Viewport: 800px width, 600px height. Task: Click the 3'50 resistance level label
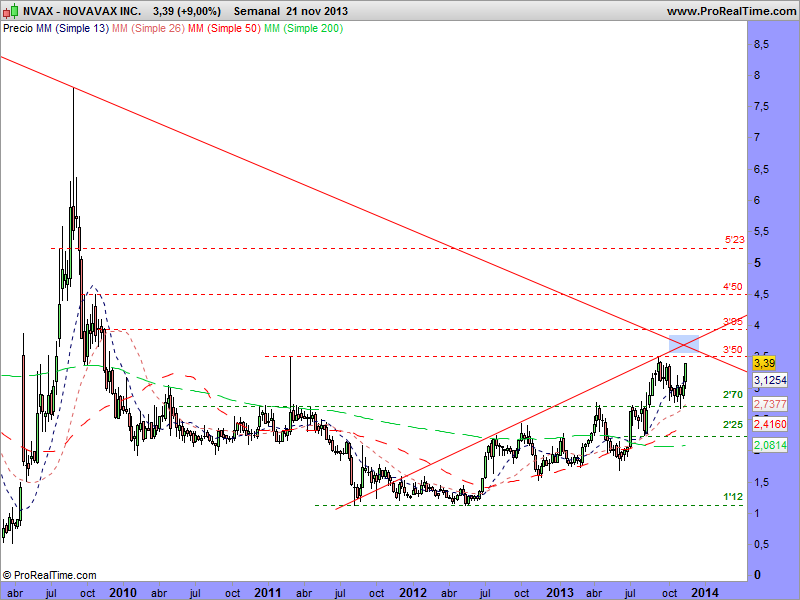tap(733, 349)
